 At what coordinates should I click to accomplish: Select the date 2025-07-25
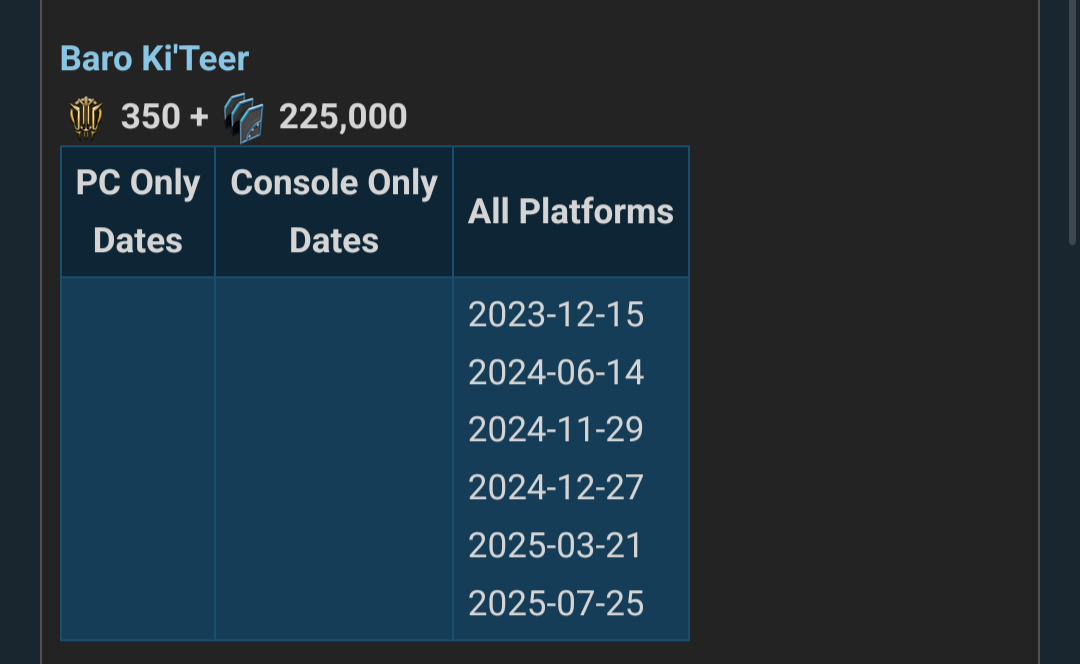[x=556, y=603]
